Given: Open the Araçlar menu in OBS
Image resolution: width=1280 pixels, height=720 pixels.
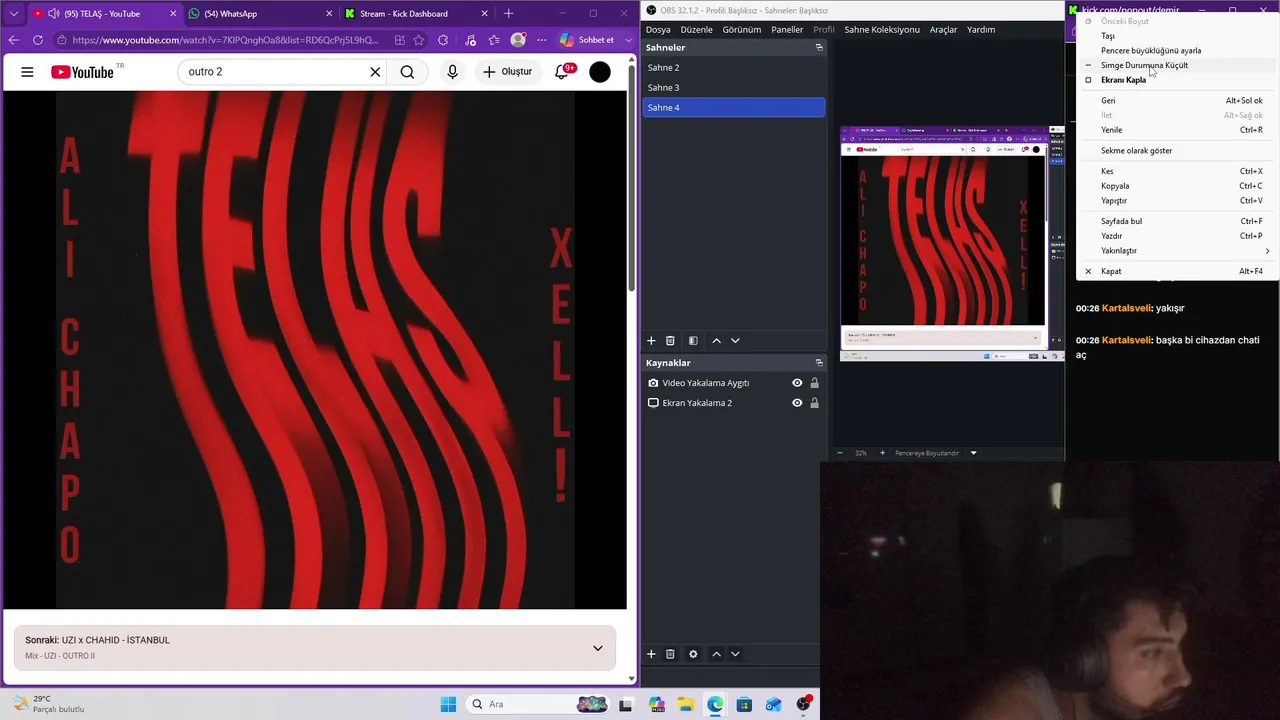Looking at the screenshot, I should point(943,30).
